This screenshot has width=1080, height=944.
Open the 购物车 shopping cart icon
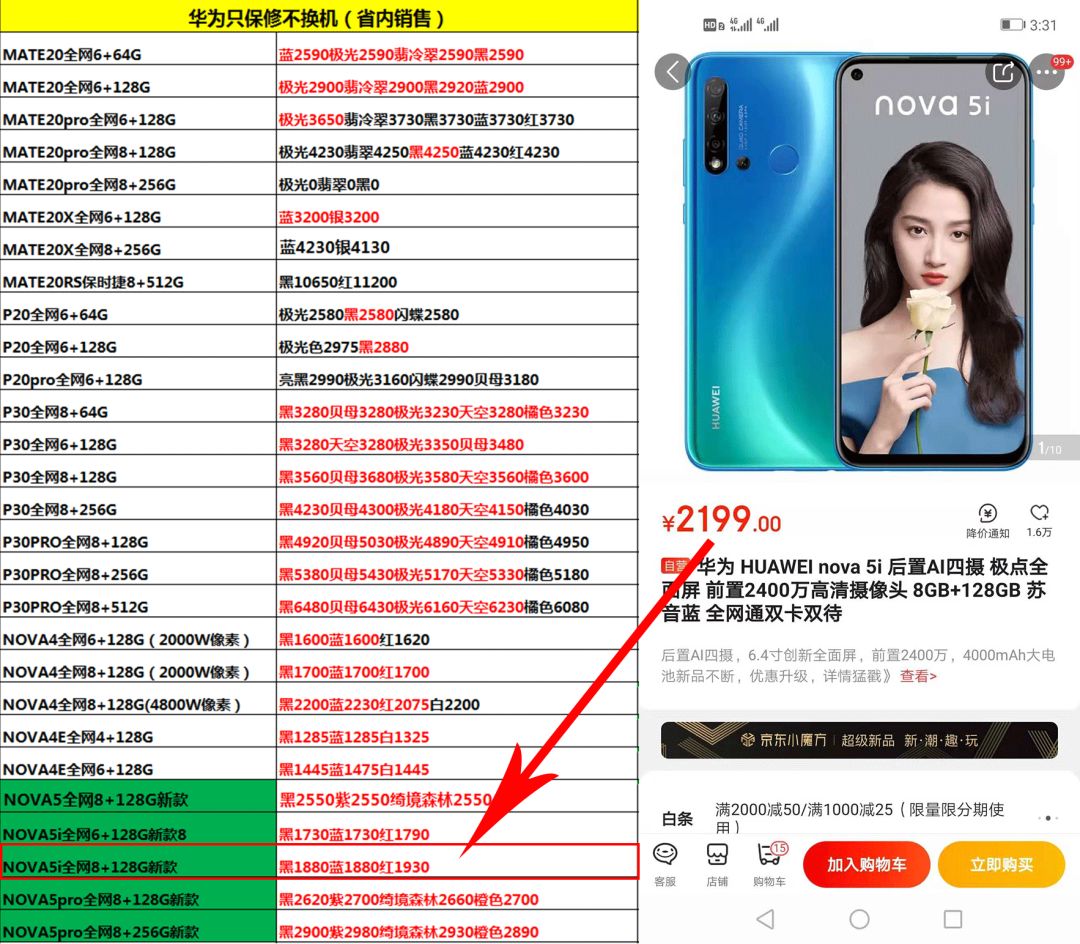769,865
